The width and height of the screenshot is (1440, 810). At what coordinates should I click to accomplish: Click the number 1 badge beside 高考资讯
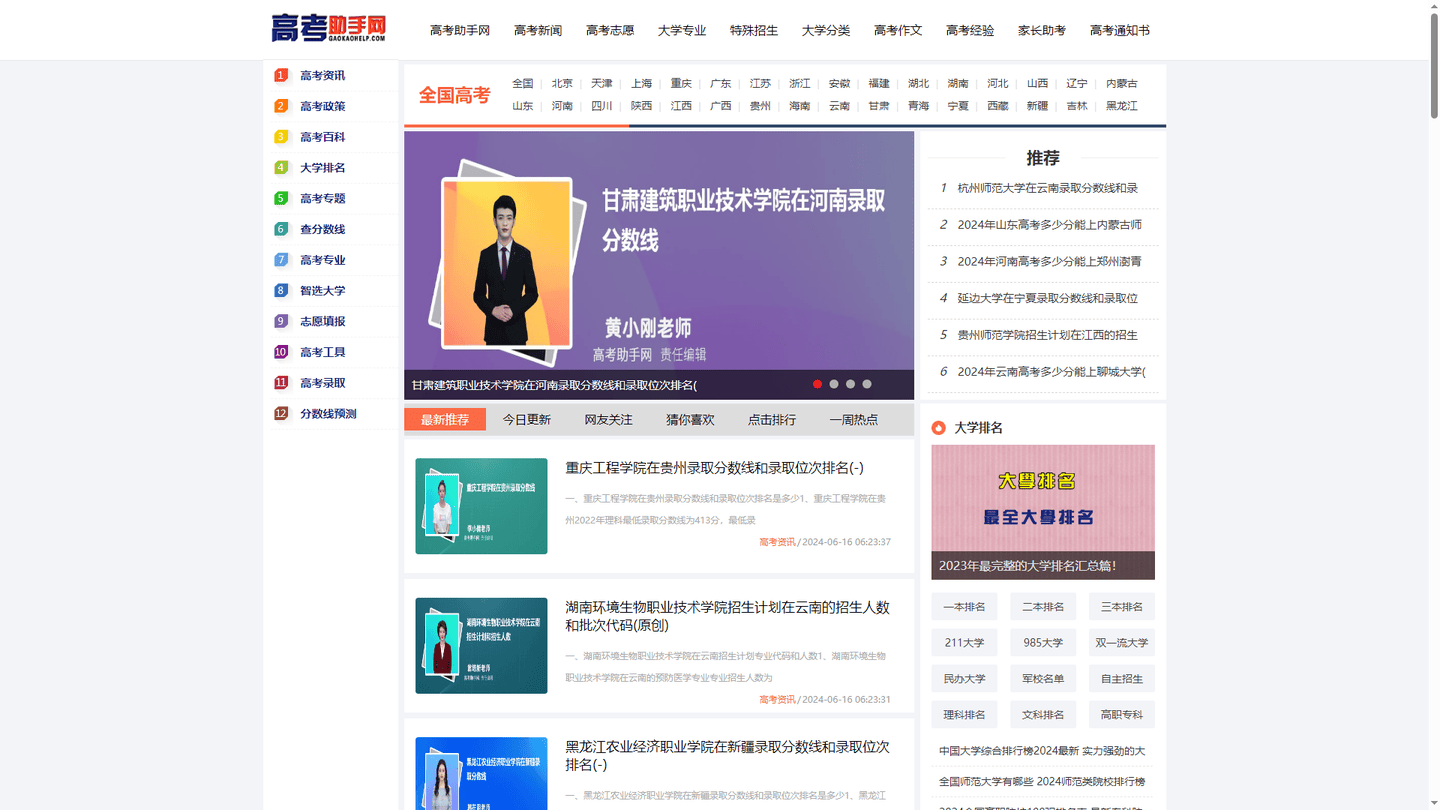[281, 75]
